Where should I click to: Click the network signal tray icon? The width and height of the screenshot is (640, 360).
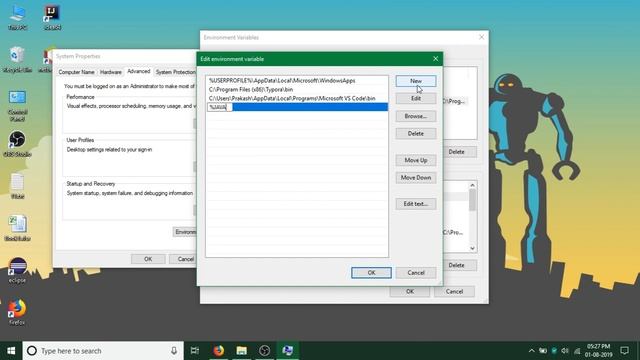577,351
